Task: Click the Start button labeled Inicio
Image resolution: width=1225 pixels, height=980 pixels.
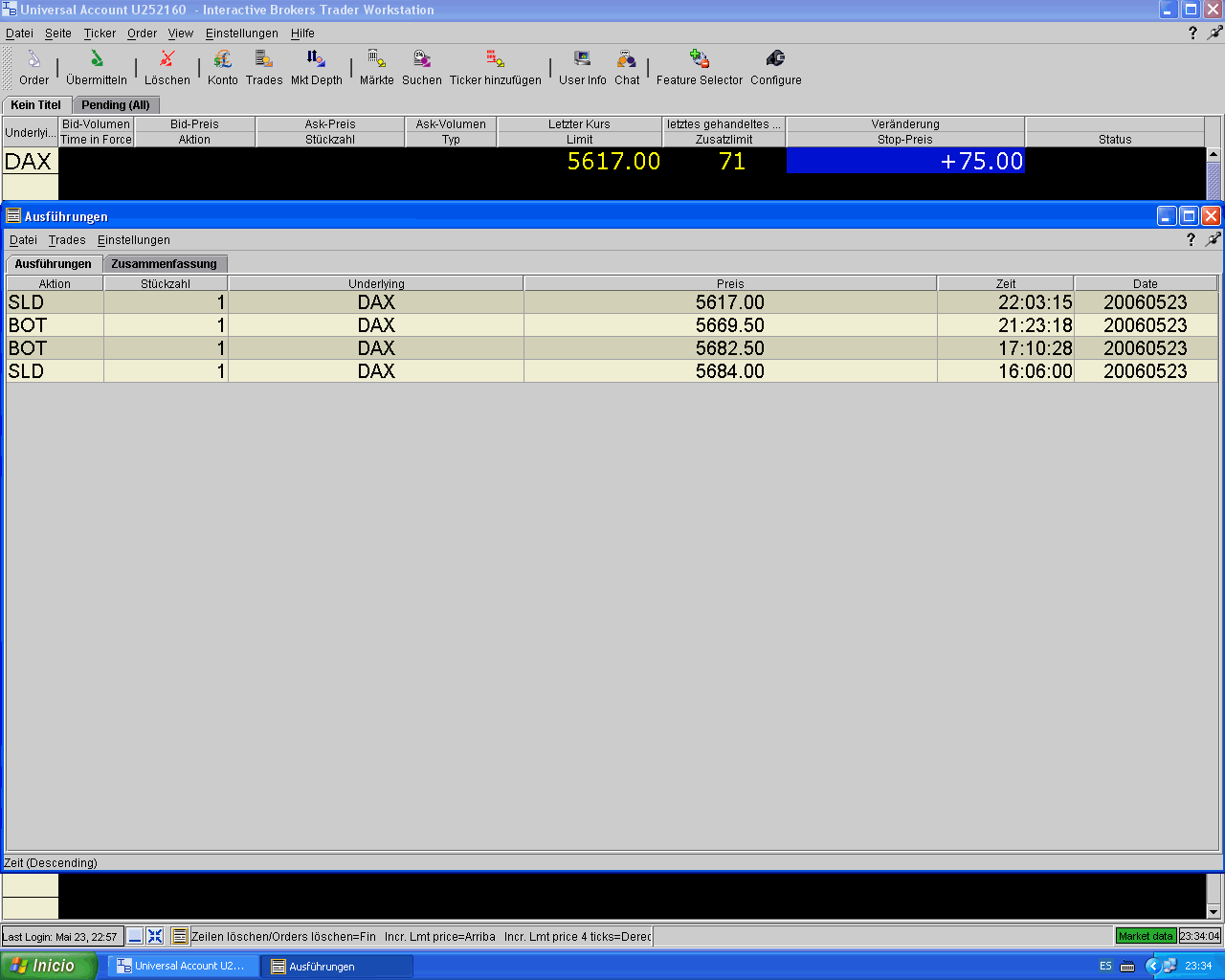Action: click(49, 966)
